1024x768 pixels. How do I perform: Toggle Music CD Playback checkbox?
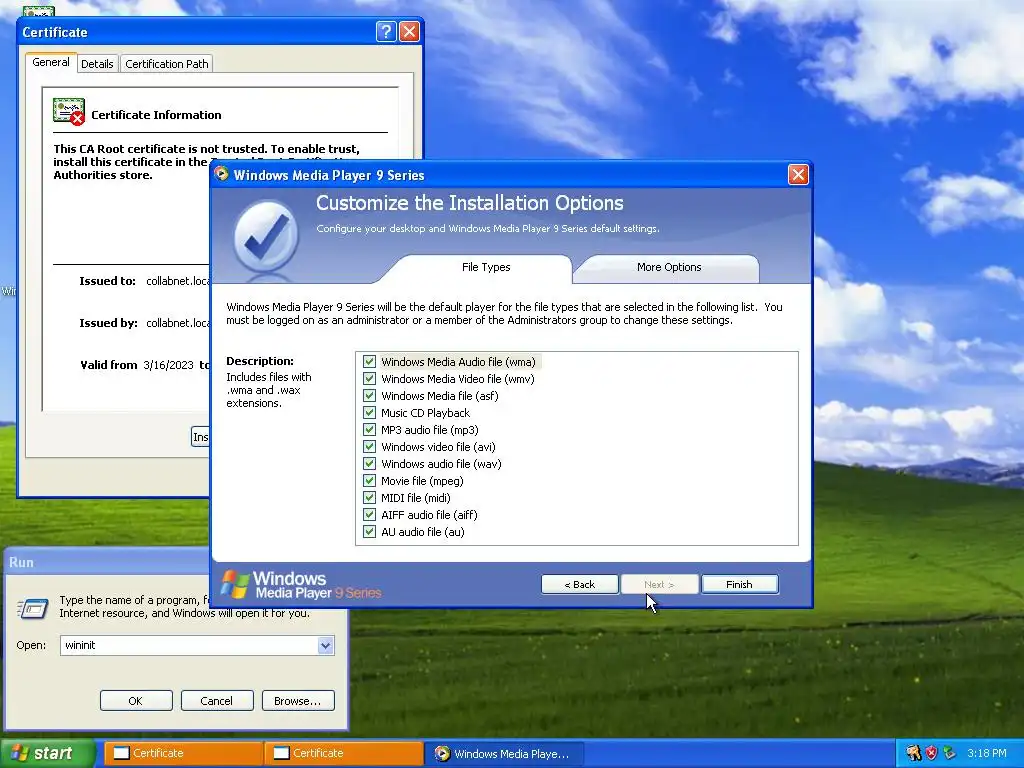(370, 413)
